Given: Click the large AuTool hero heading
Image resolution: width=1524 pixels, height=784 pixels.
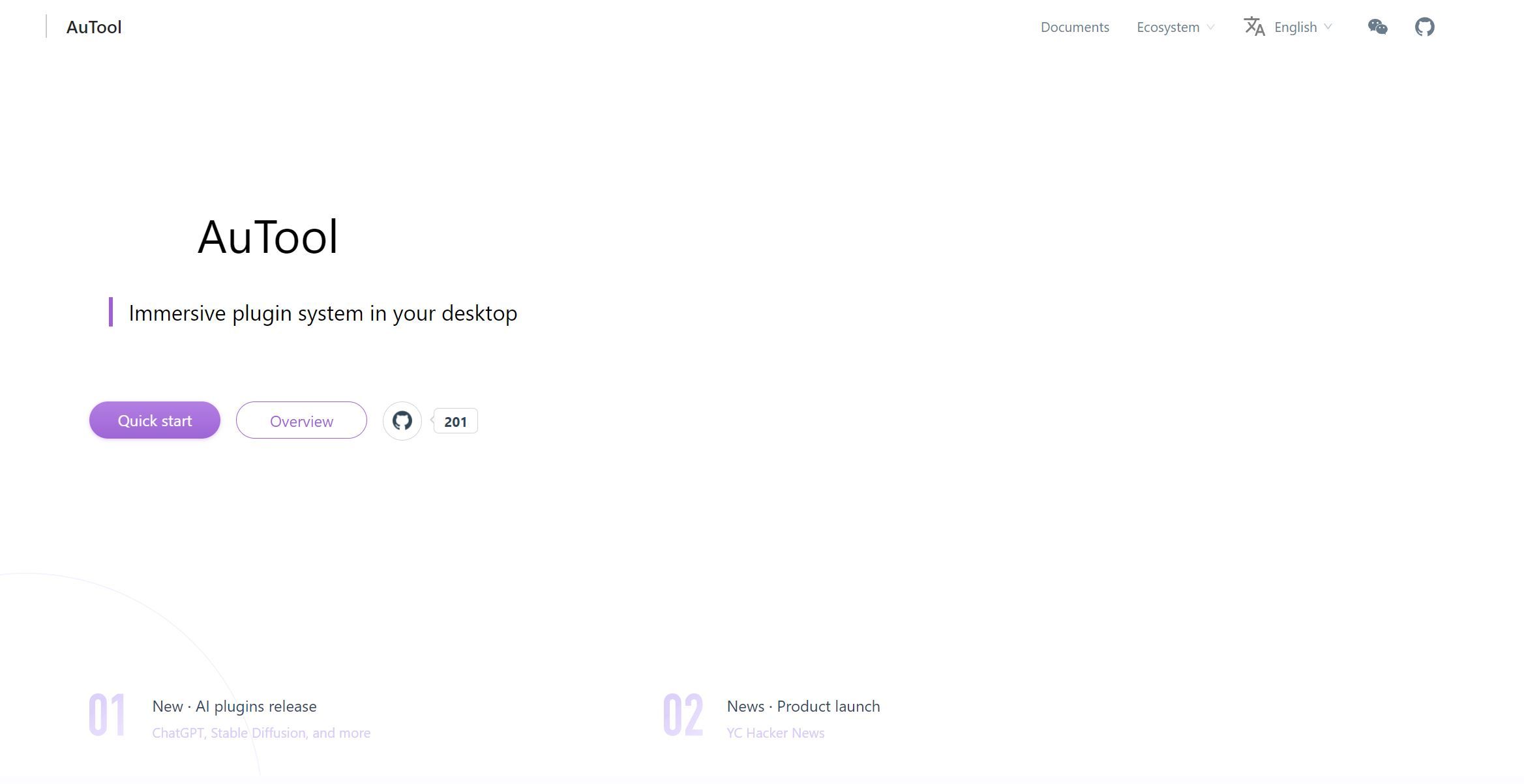Looking at the screenshot, I should click(x=267, y=237).
